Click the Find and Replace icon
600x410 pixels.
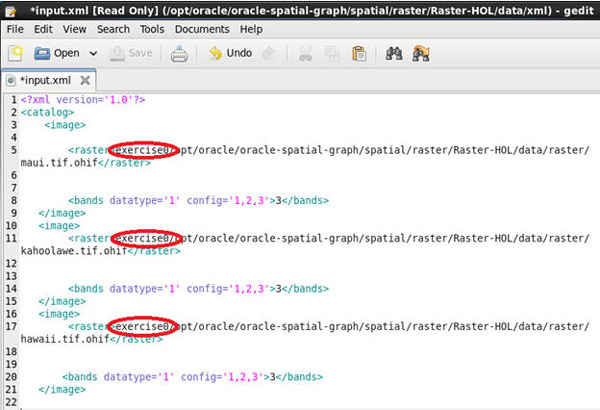click(421, 54)
